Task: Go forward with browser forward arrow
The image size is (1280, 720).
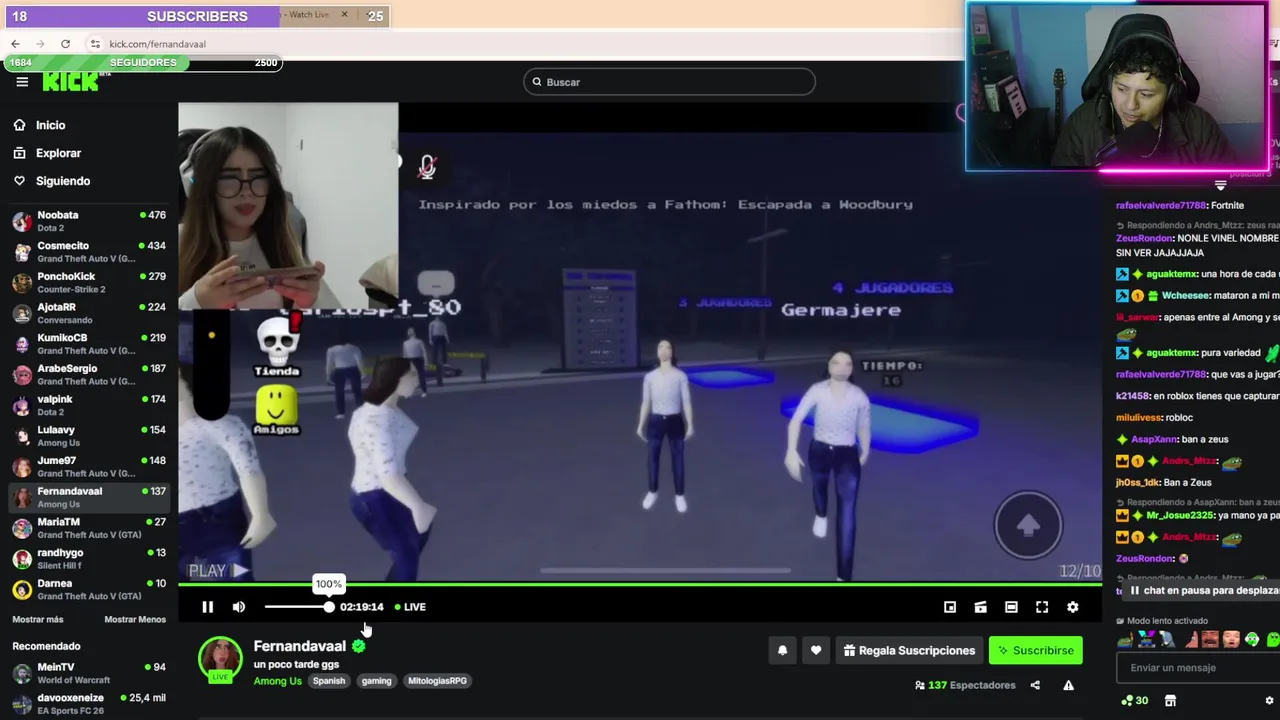Action: point(40,44)
